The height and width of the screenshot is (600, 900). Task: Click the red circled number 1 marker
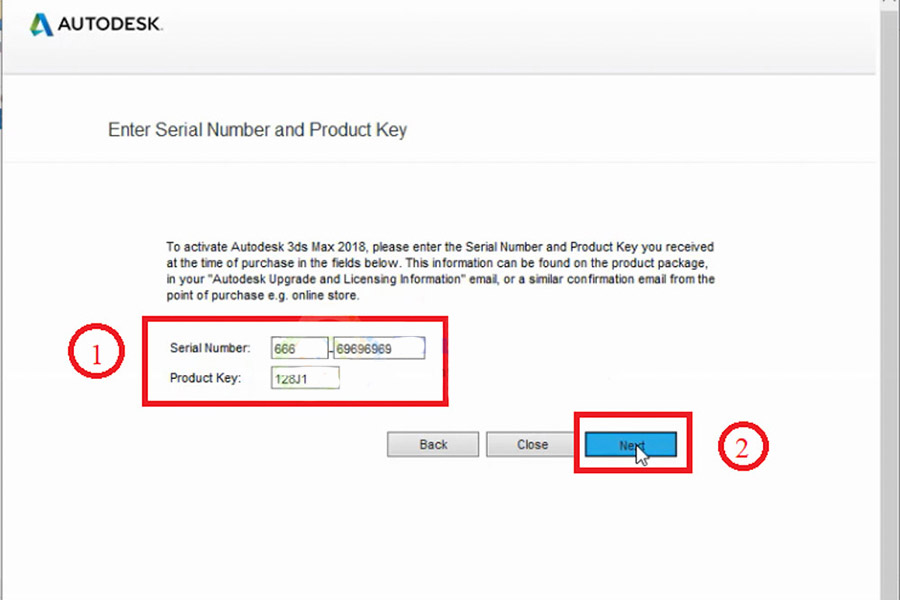click(95, 354)
